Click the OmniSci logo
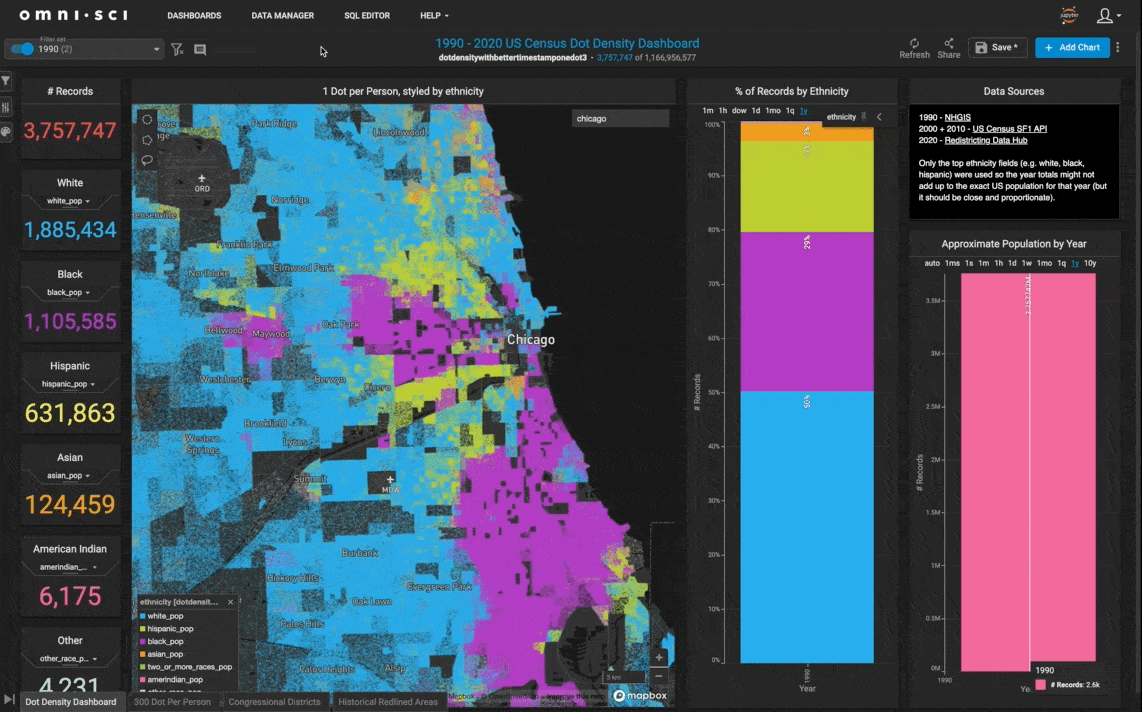This screenshot has width=1142, height=712. pyautogui.click(x=74, y=15)
